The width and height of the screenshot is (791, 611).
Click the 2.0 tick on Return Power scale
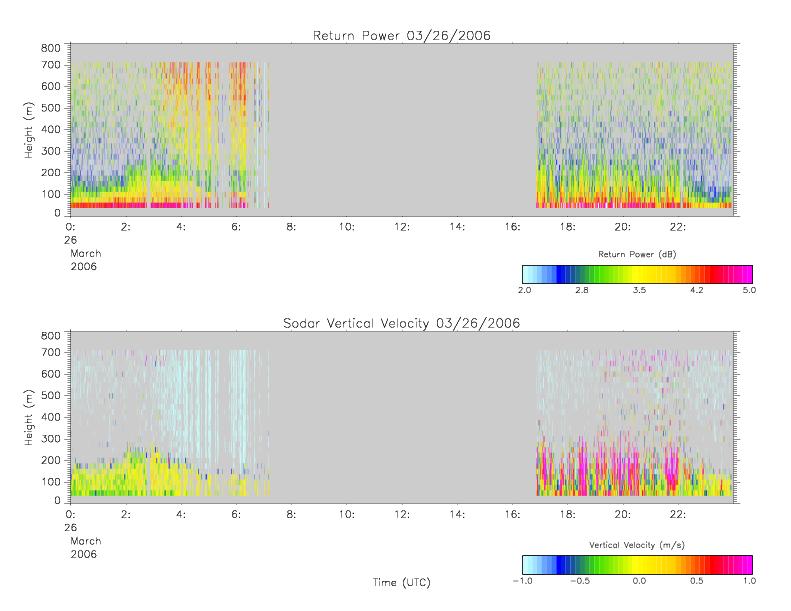(x=524, y=290)
